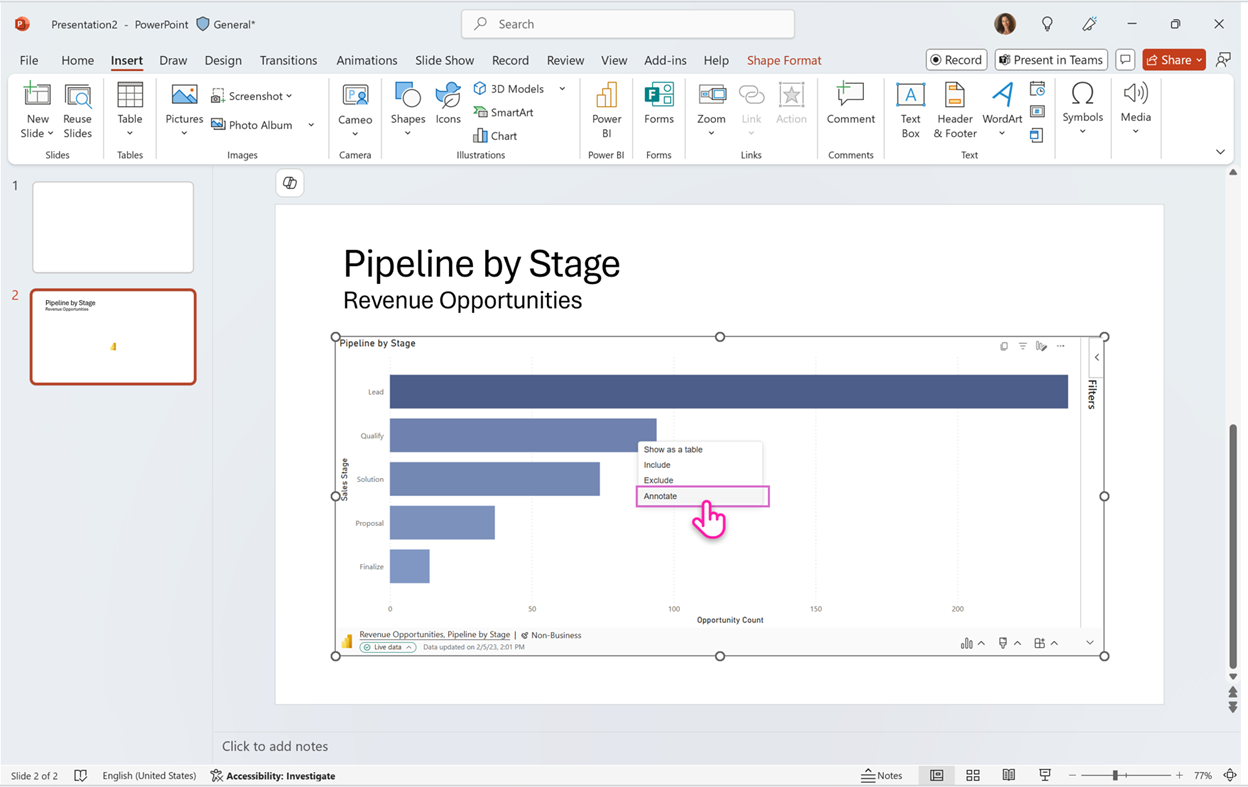
Task: Expand the Filters pane on the chart
Action: 1096,357
